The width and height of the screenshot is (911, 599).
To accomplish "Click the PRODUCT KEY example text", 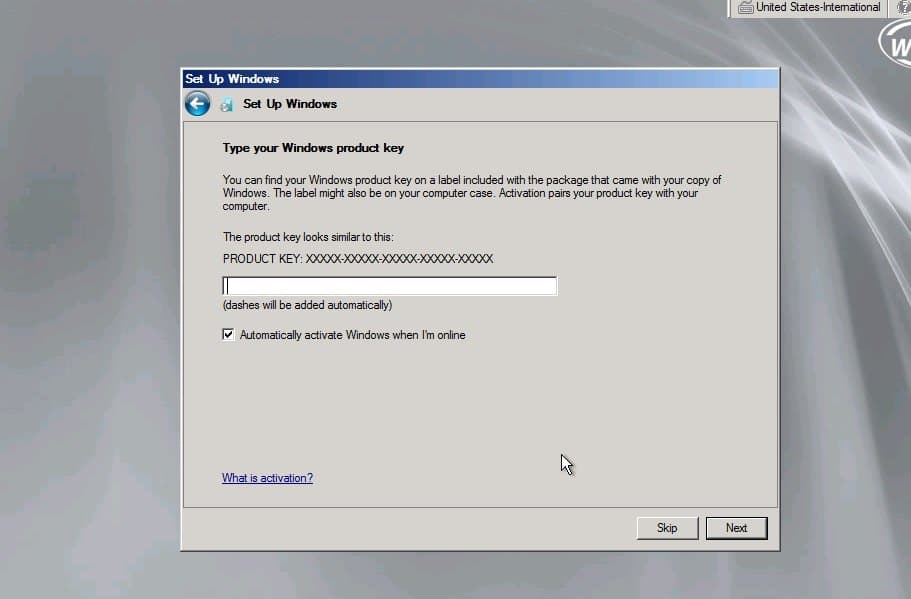I will tap(358, 259).
